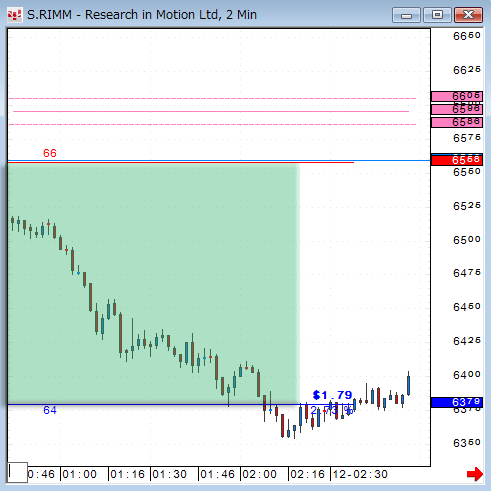Image resolution: width=491 pixels, height=491 pixels.
Task: Click the red '66' line label
Action: (x=50, y=153)
